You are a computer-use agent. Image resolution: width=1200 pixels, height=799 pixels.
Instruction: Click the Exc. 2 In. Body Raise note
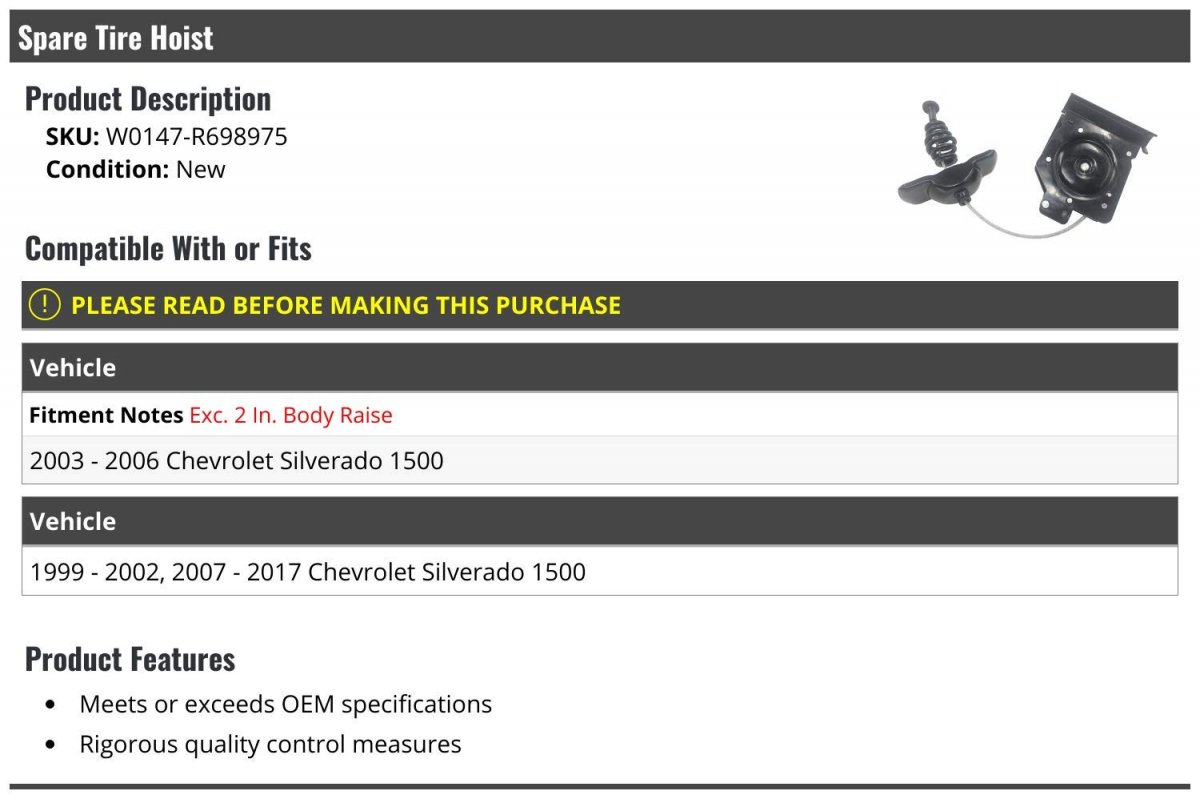click(291, 415)
